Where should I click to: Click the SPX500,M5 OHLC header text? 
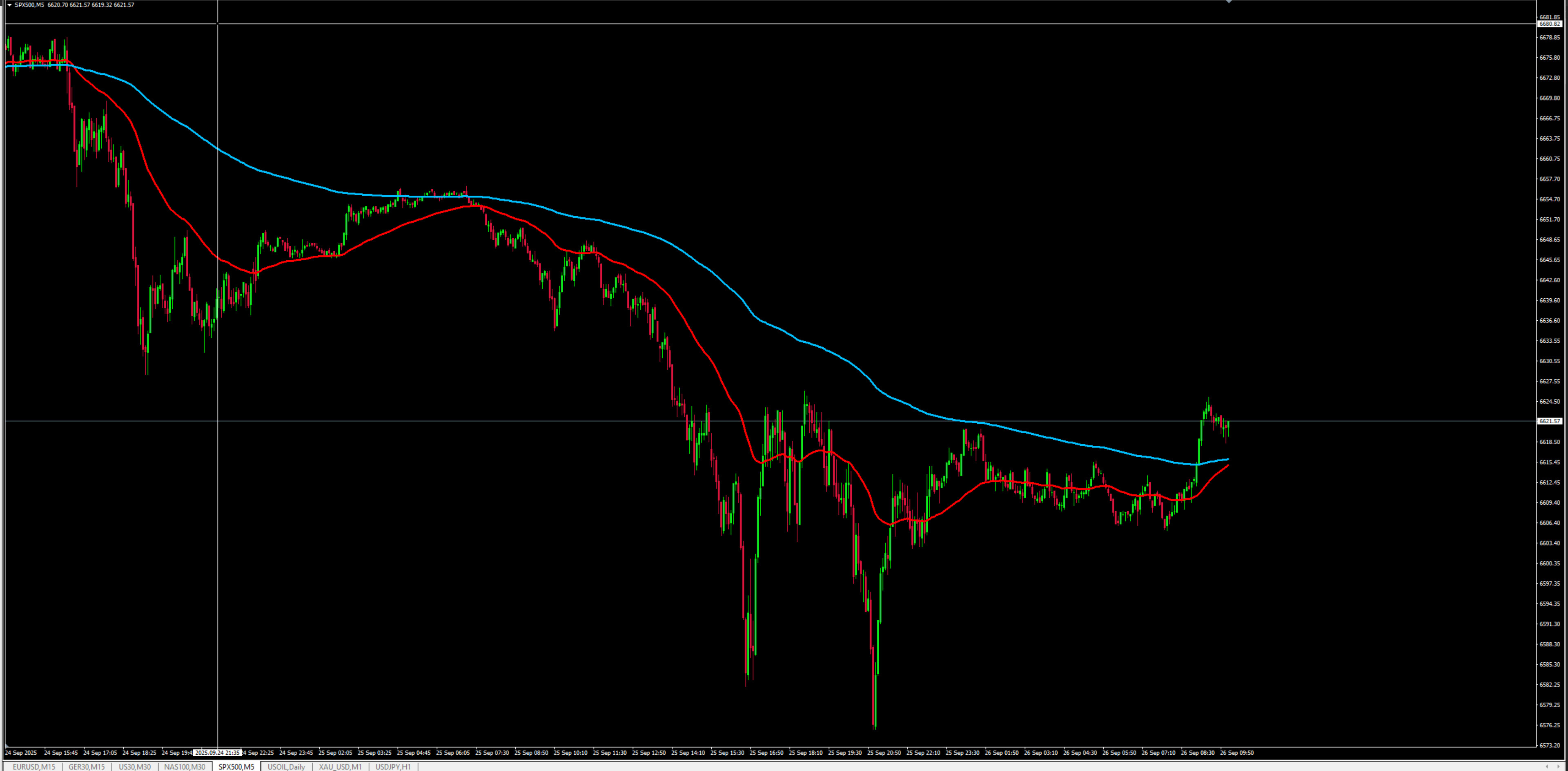tap(74, 5)
